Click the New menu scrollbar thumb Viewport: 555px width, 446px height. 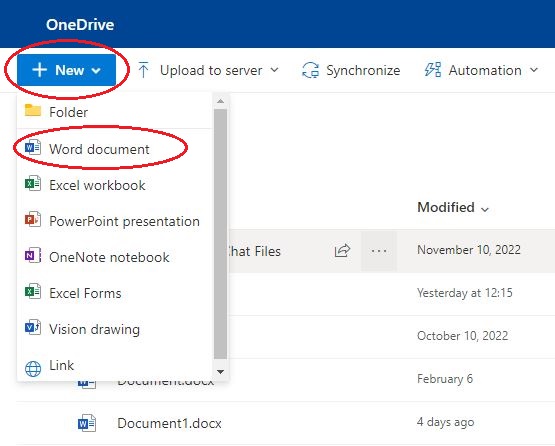(x=221, y=234)
